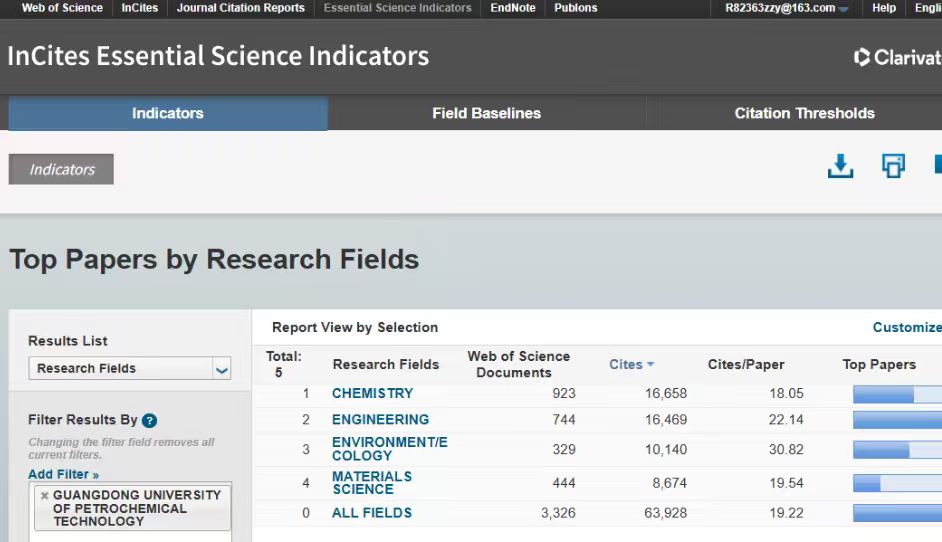Open Journal Citation Reports link
The width and height of the screenshot is (942, 542).
tap(240, 8)
